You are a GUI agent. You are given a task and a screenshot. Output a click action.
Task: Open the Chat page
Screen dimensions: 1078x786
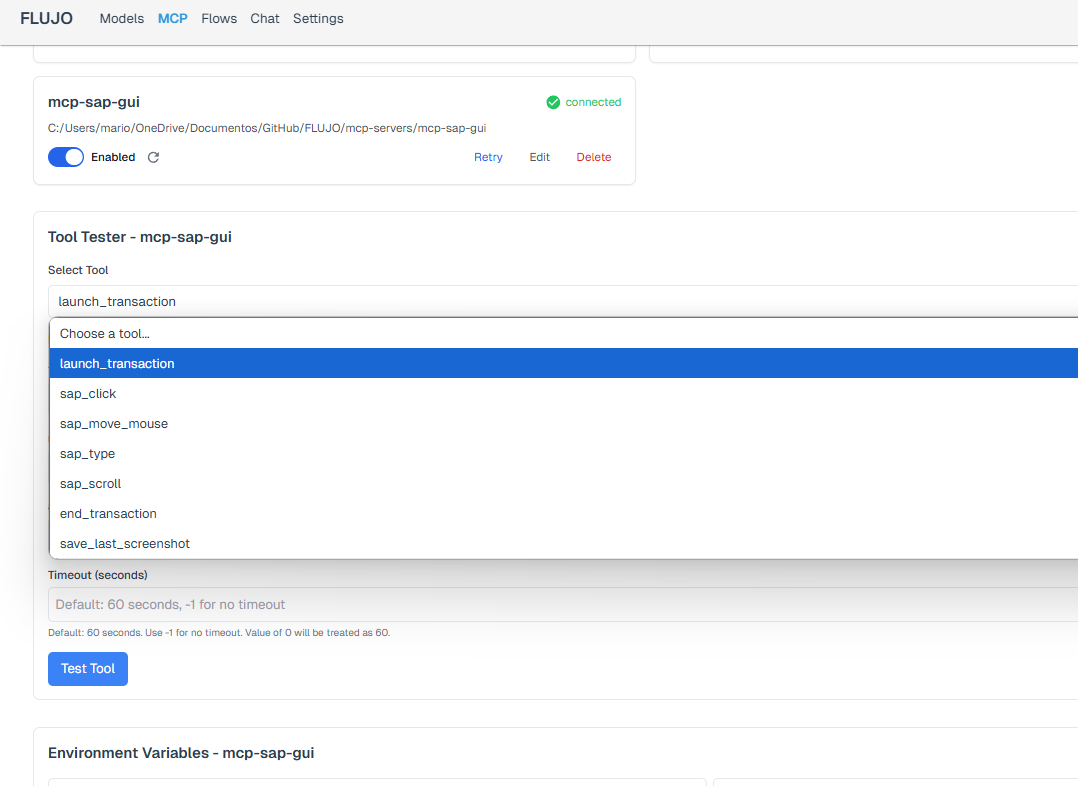click(265, 18)
